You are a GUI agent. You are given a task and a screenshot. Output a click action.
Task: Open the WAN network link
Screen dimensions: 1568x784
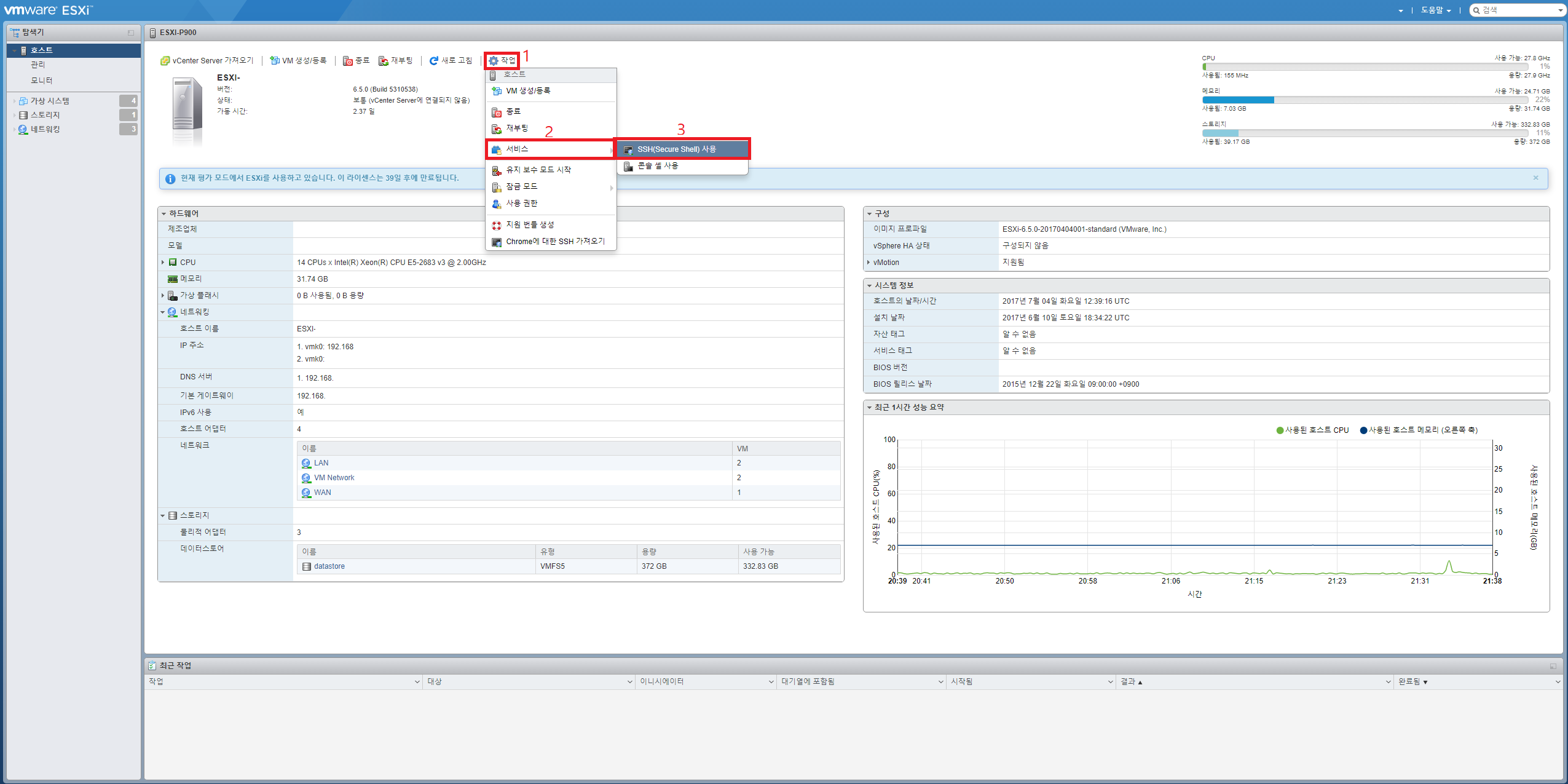(x=322, y=493)
